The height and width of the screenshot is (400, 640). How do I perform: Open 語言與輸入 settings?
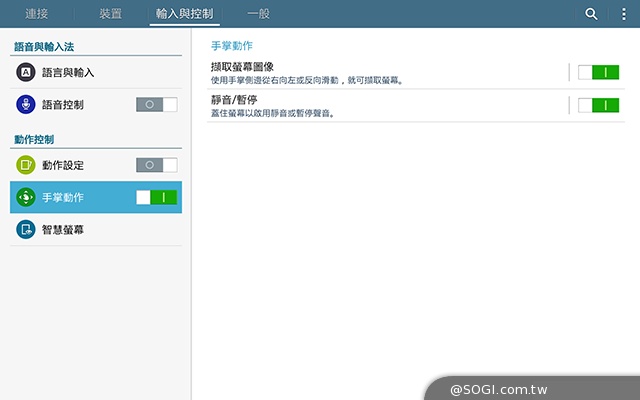96,72
